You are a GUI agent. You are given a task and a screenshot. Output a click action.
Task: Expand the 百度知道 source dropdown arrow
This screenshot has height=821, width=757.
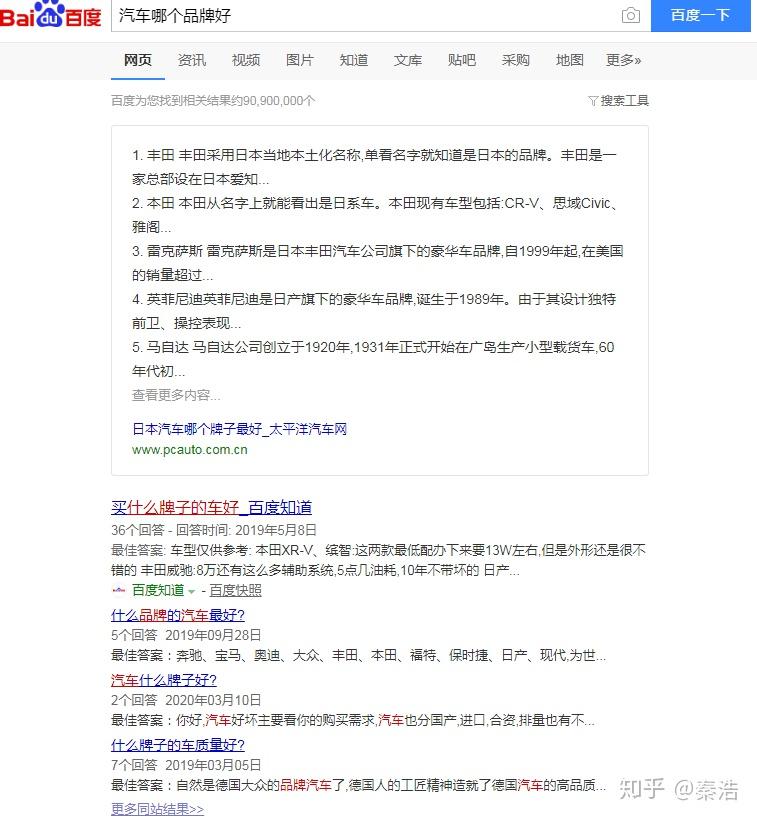coord(192,592)
